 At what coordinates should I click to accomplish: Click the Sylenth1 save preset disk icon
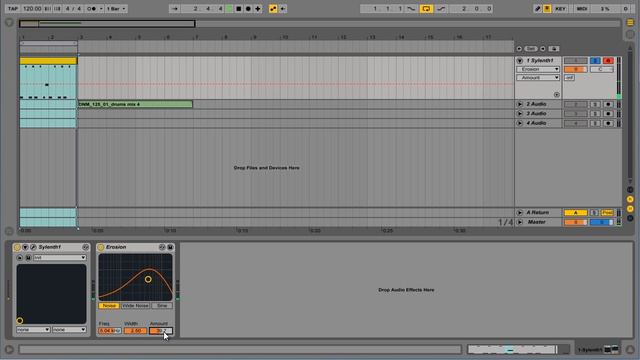(28, 258)
